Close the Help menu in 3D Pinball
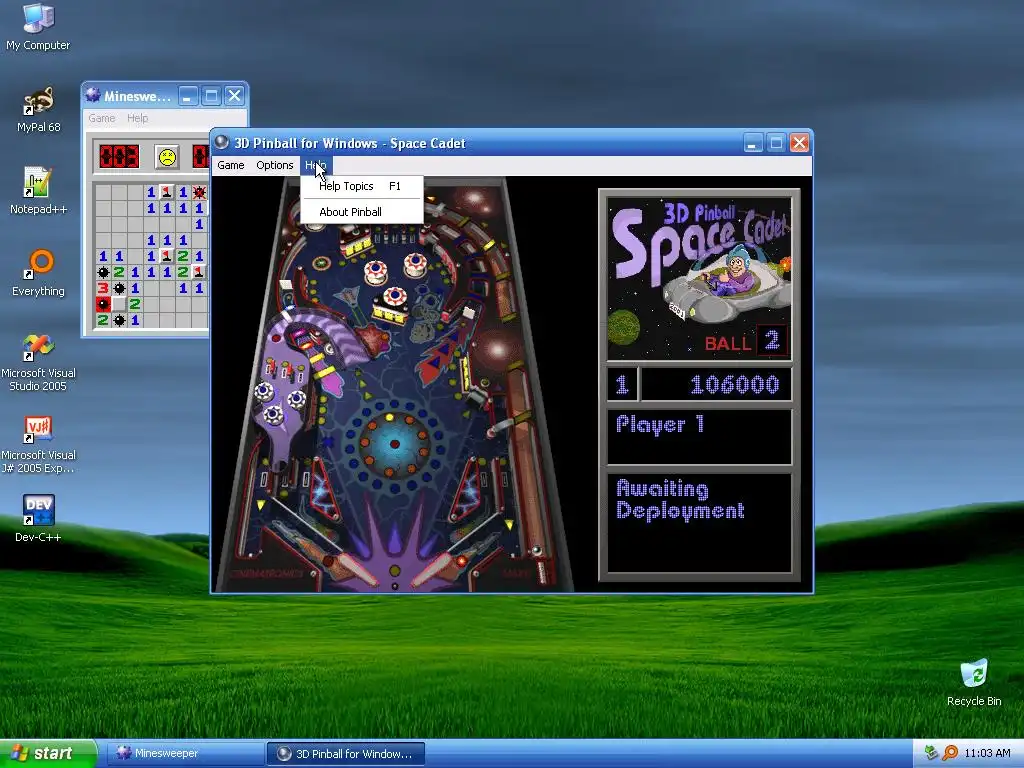1024x768 pixels. coord(316,165)
